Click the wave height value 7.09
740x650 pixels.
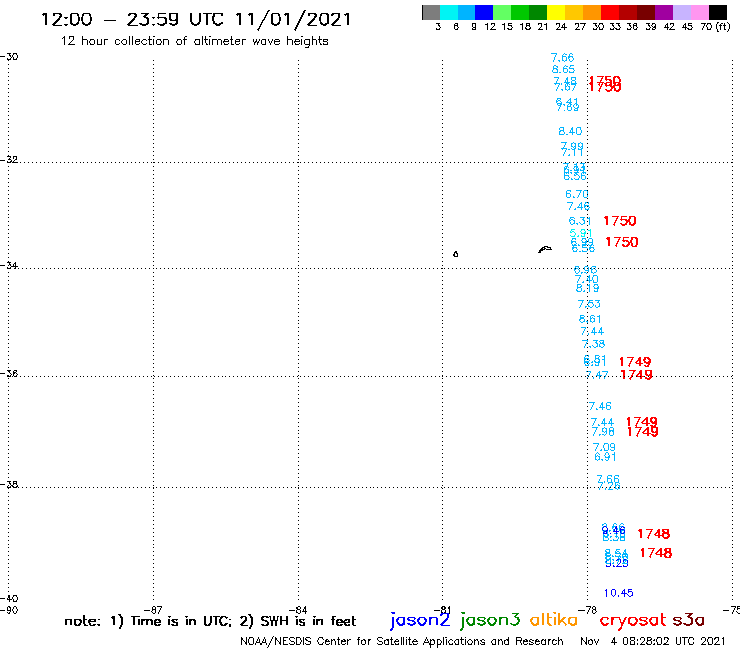[x=604, y=447]
